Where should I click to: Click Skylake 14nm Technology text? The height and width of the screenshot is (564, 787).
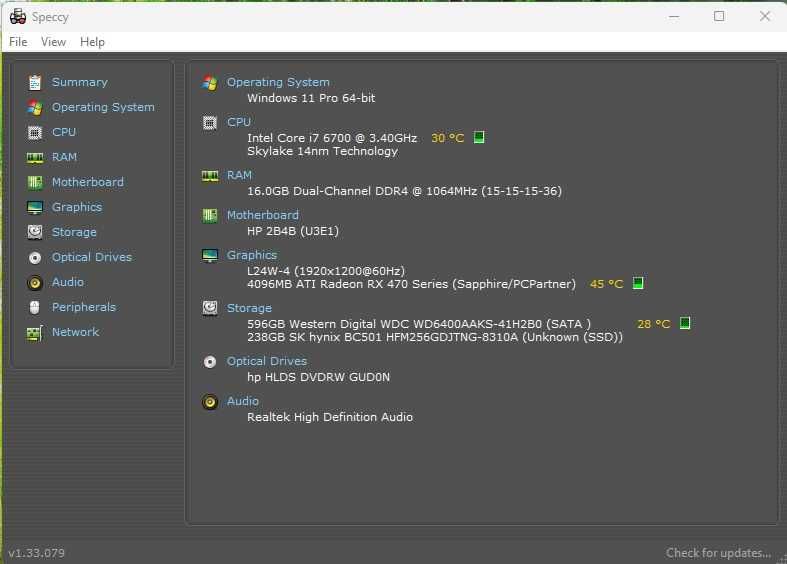322,152
